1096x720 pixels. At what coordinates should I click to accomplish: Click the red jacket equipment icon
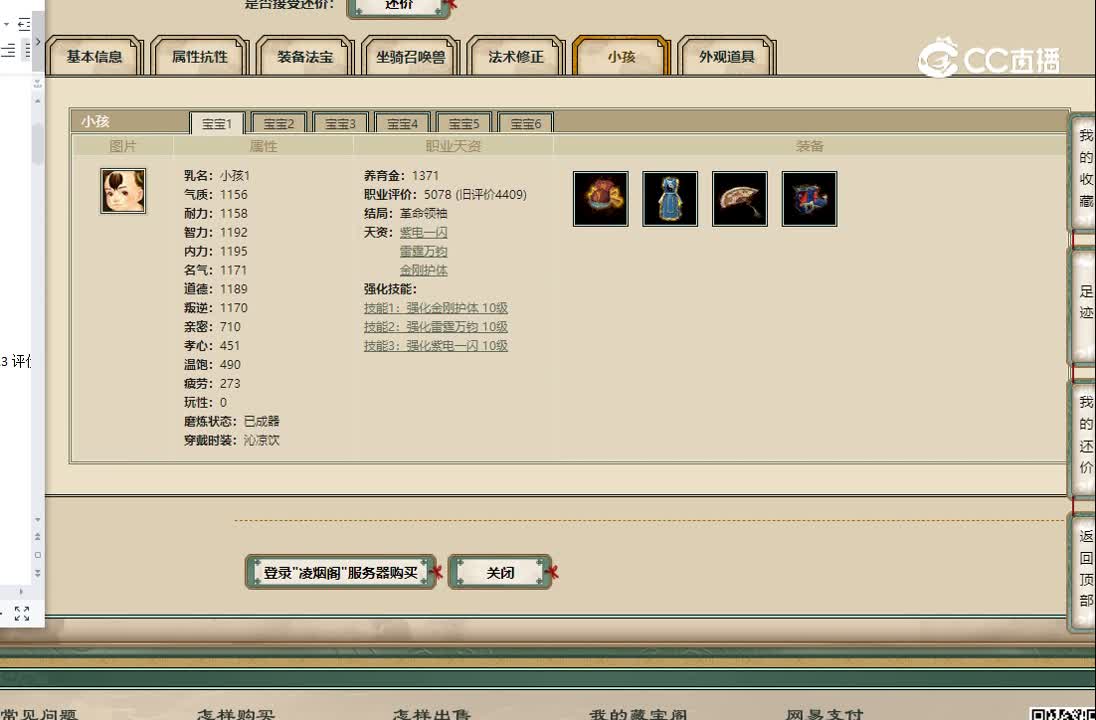pyautogui.click(x=600, y=199)
